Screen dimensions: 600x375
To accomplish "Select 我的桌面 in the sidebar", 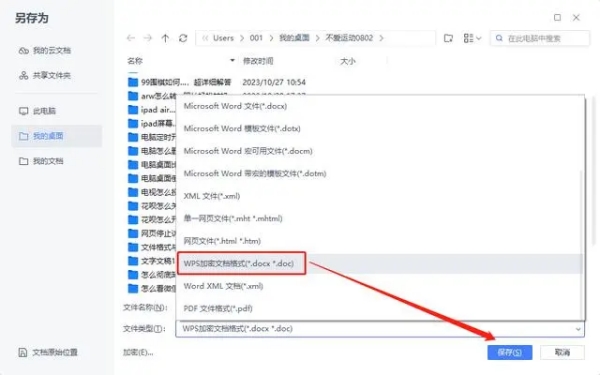I will (57, 136).
